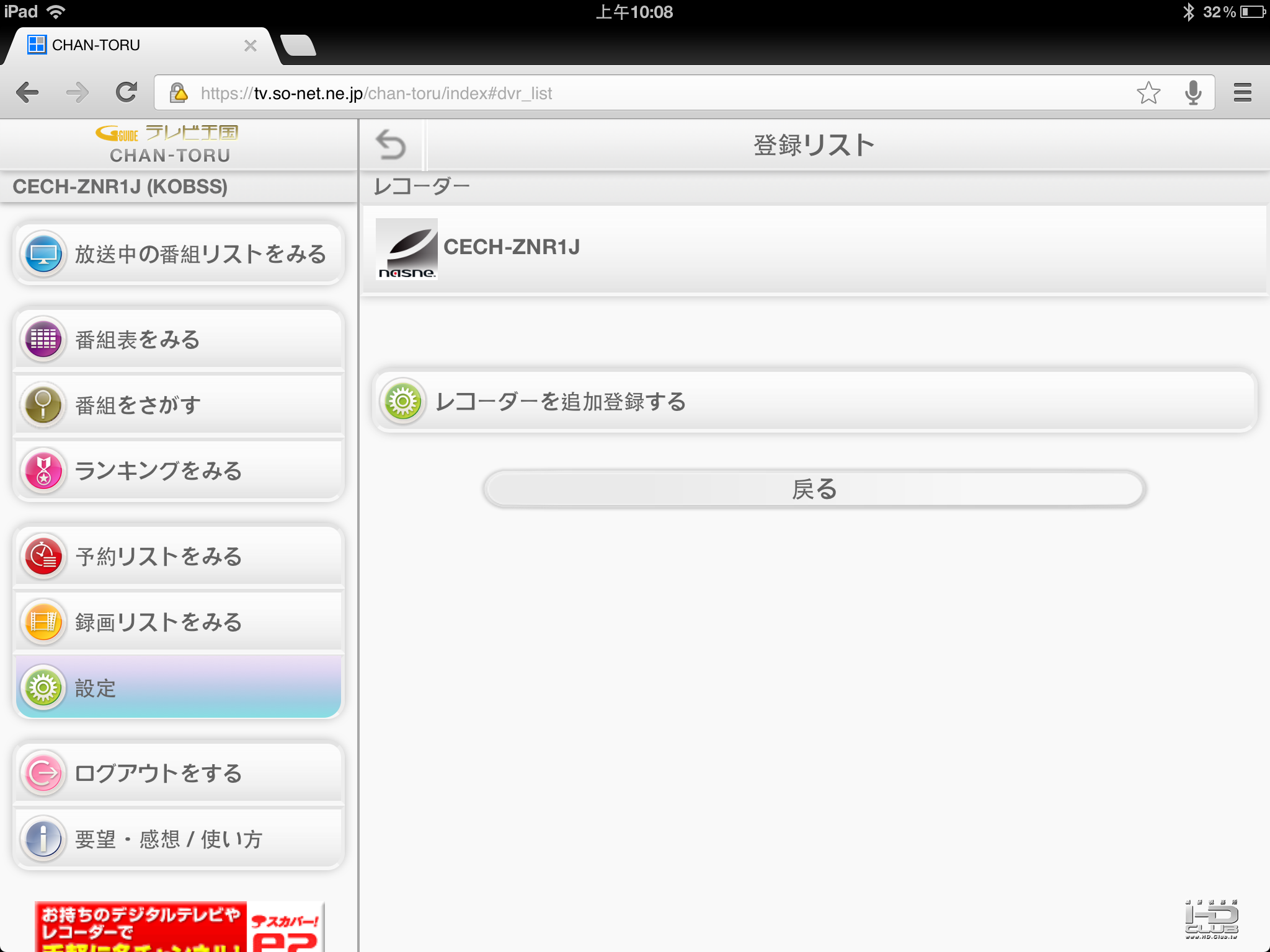This screenshot has width=1270, height=952.
Task: Click the green gear icon beside 設定
Action: [43, 687]
